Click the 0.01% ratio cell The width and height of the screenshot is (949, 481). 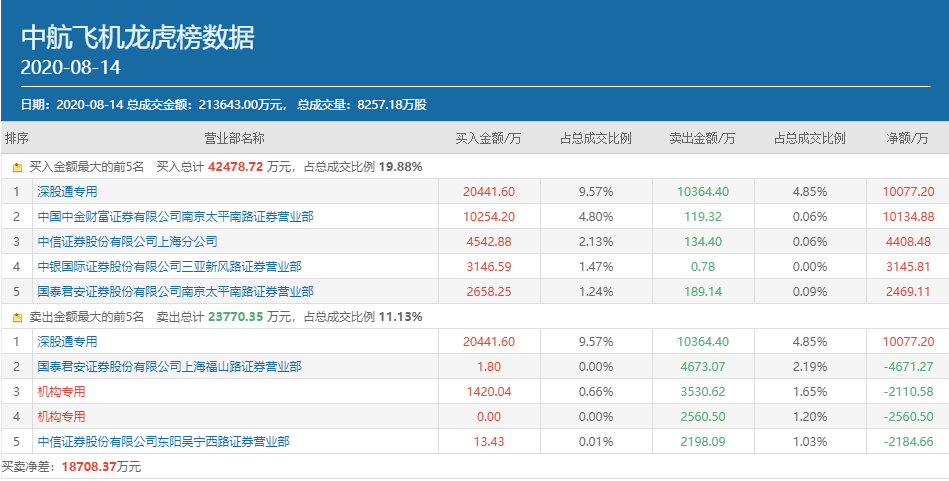click(x=596, y=442)
